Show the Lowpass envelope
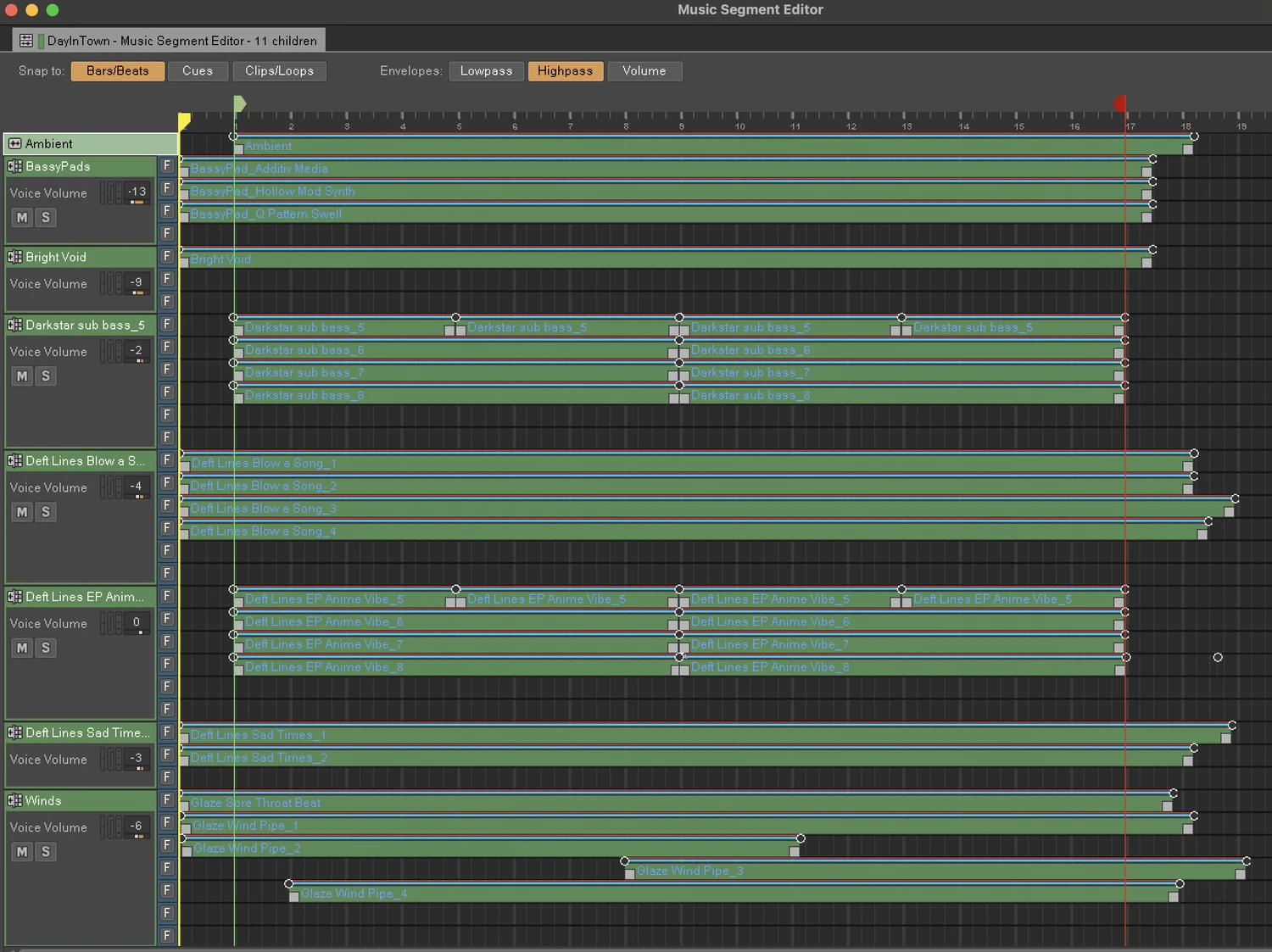 [x=486, y=71]
